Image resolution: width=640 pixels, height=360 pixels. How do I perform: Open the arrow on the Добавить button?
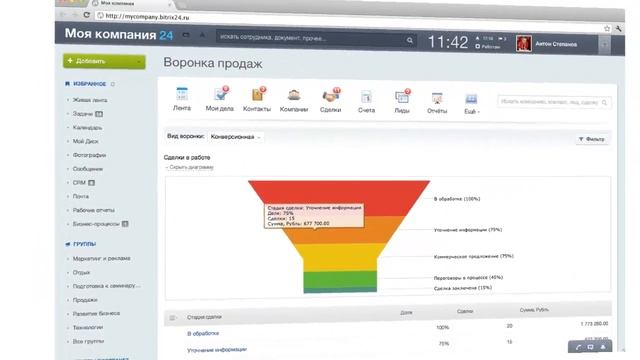(139, 62)
